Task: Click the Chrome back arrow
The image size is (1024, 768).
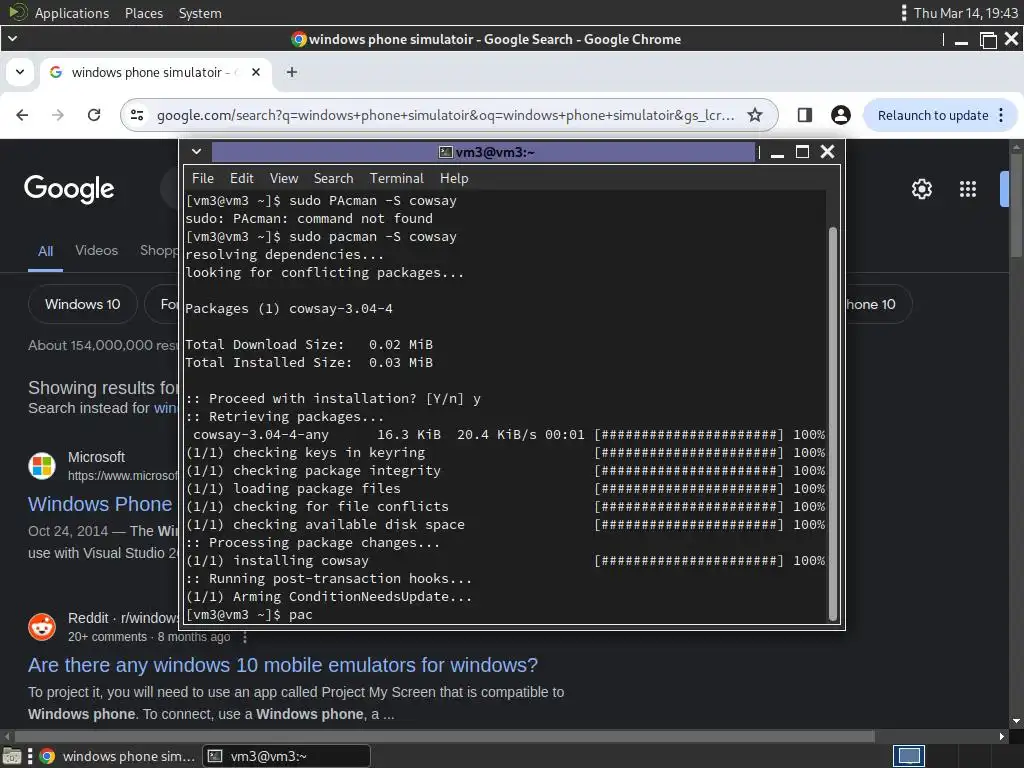Action: pyautogui.click(x=22, y=115)
